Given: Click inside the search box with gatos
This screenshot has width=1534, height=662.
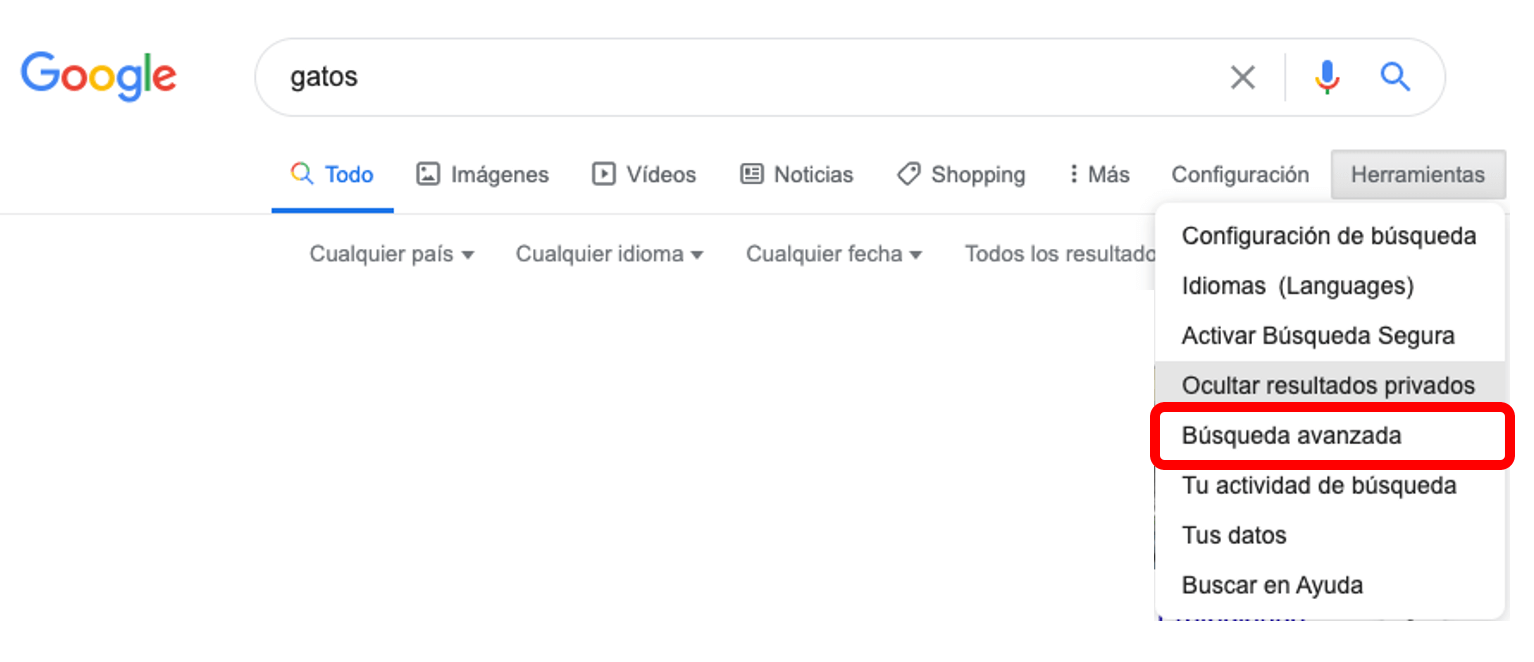Looking at the screenshot, I should [x=740, y=77].
